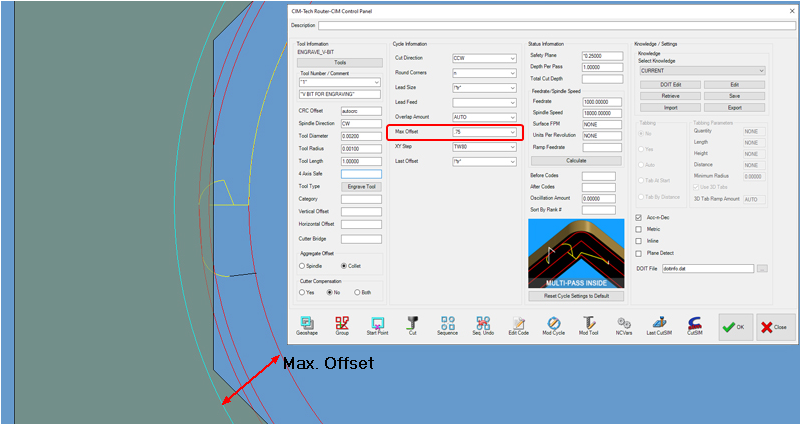The image size is (800, 424).
Task: Click the Calculate button
Action: (576, 160)
